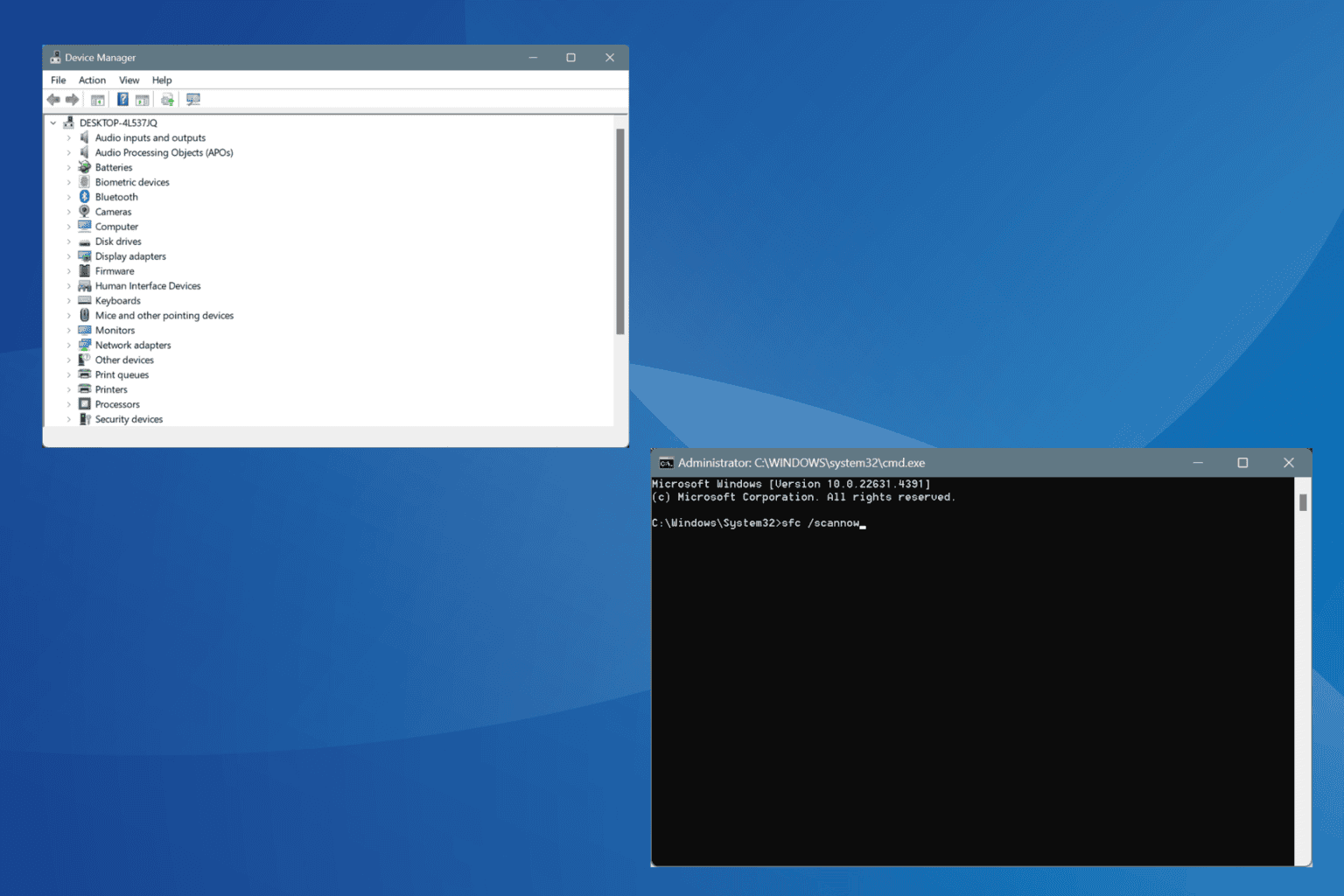The image size is (1344, 896).
Task: Click the driver icon with green arrow
Action: (x=167, y=100)
